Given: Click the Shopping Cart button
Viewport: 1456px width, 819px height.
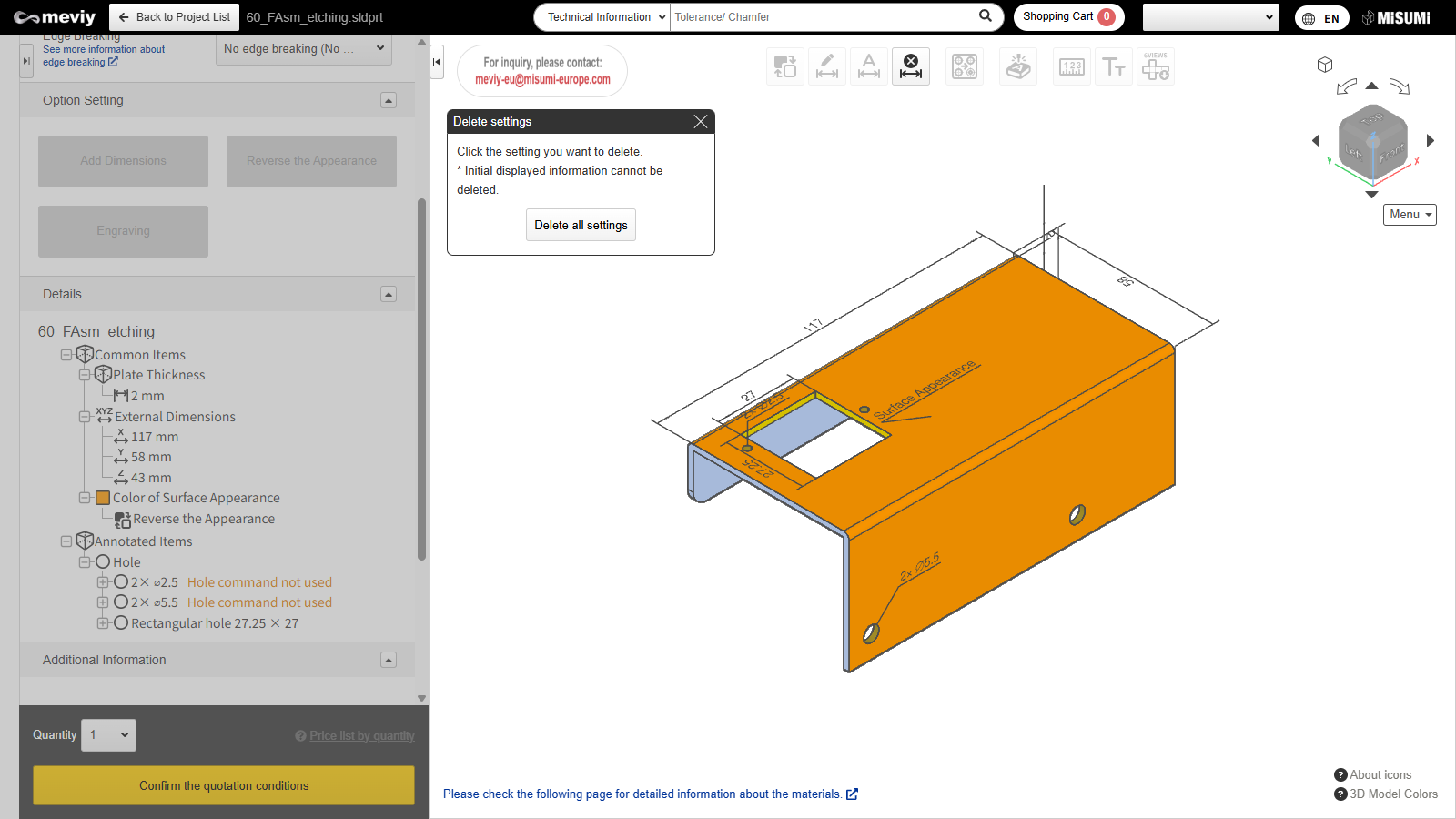Looking at the screenshot, I should point(1068,17).
